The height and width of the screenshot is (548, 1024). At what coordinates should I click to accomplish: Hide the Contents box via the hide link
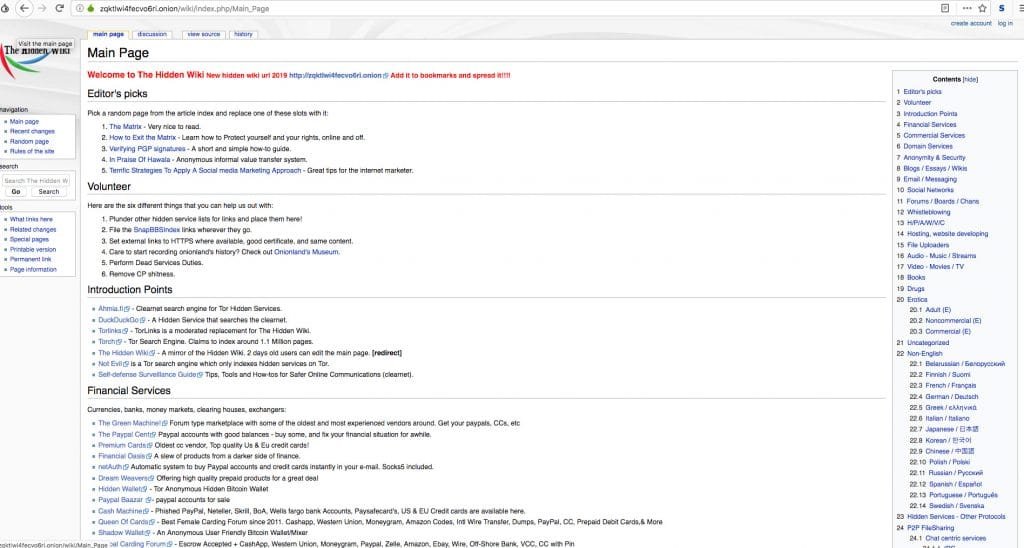pyautogui.click(x=970, y=79)
